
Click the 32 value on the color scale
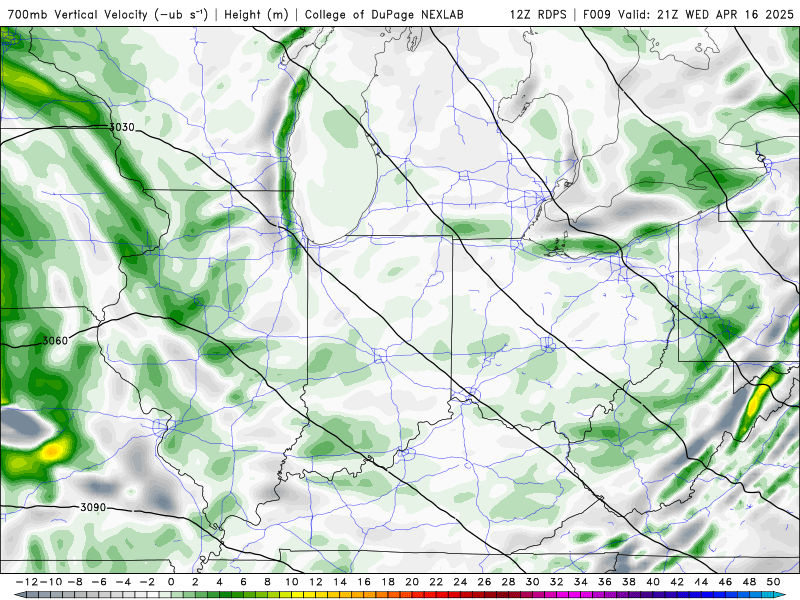click(x=557, y=582)
